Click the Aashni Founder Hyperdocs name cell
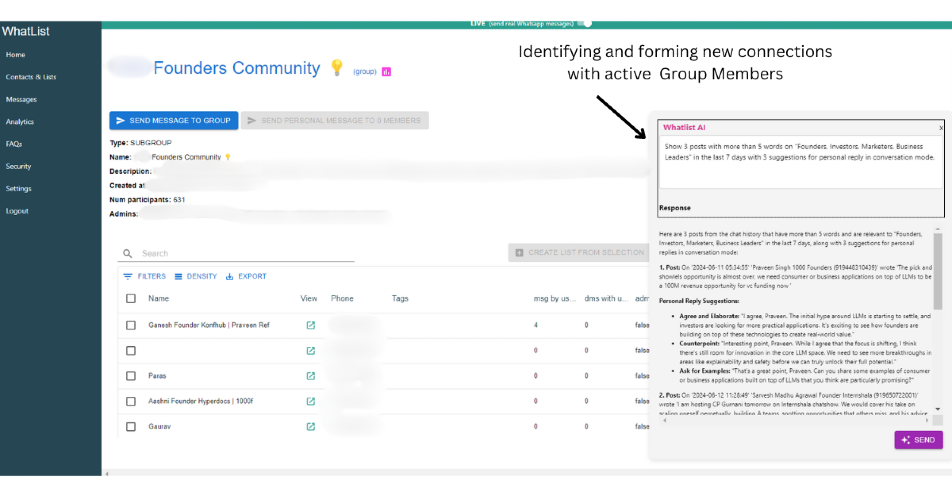This screenshot has height=500, width=952. tap(201, 402)
